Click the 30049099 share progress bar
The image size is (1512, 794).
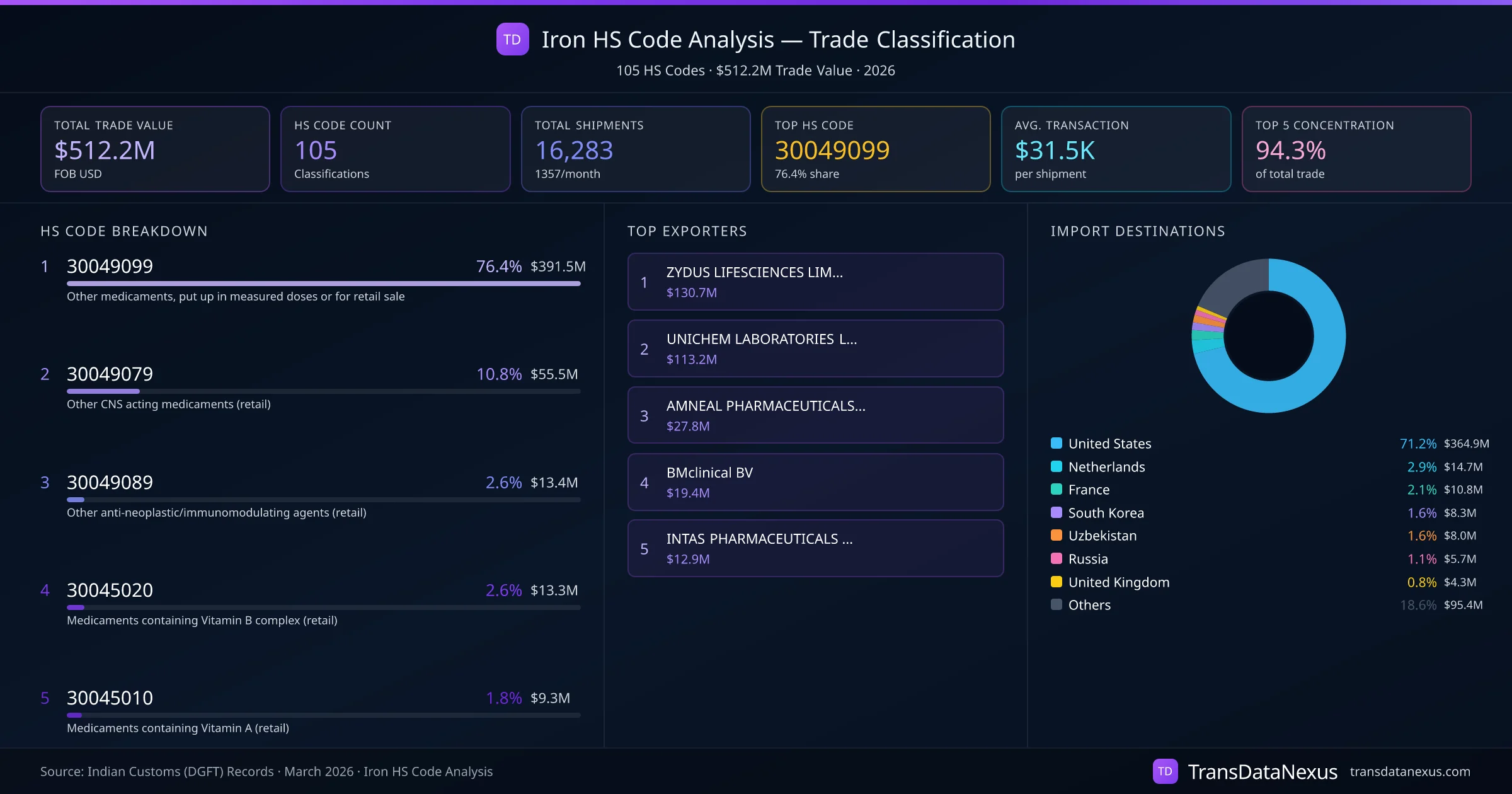[x=323, y=284]
